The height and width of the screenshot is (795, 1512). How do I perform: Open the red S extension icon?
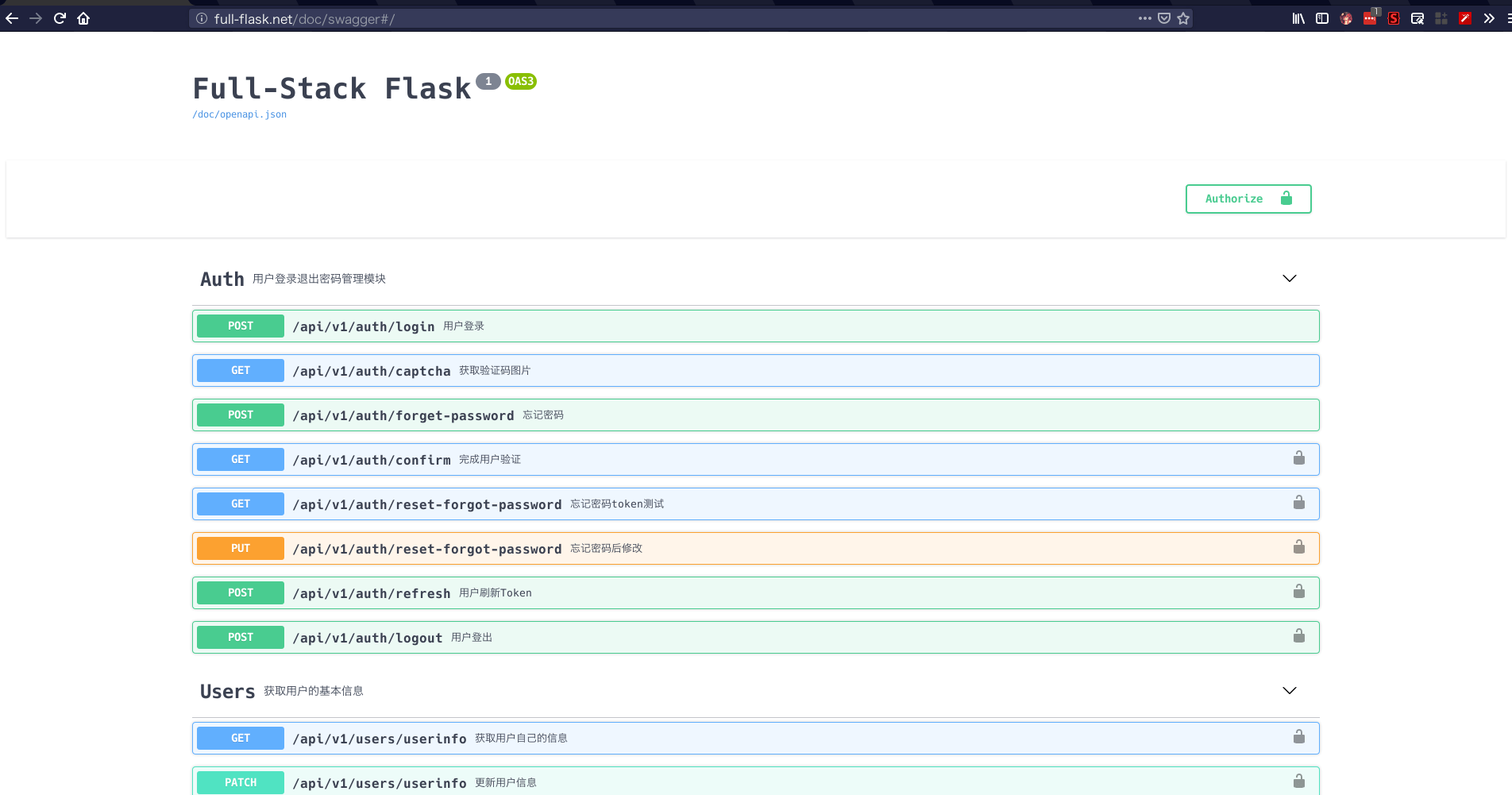pyautogui.click(x=1394, y=17)
